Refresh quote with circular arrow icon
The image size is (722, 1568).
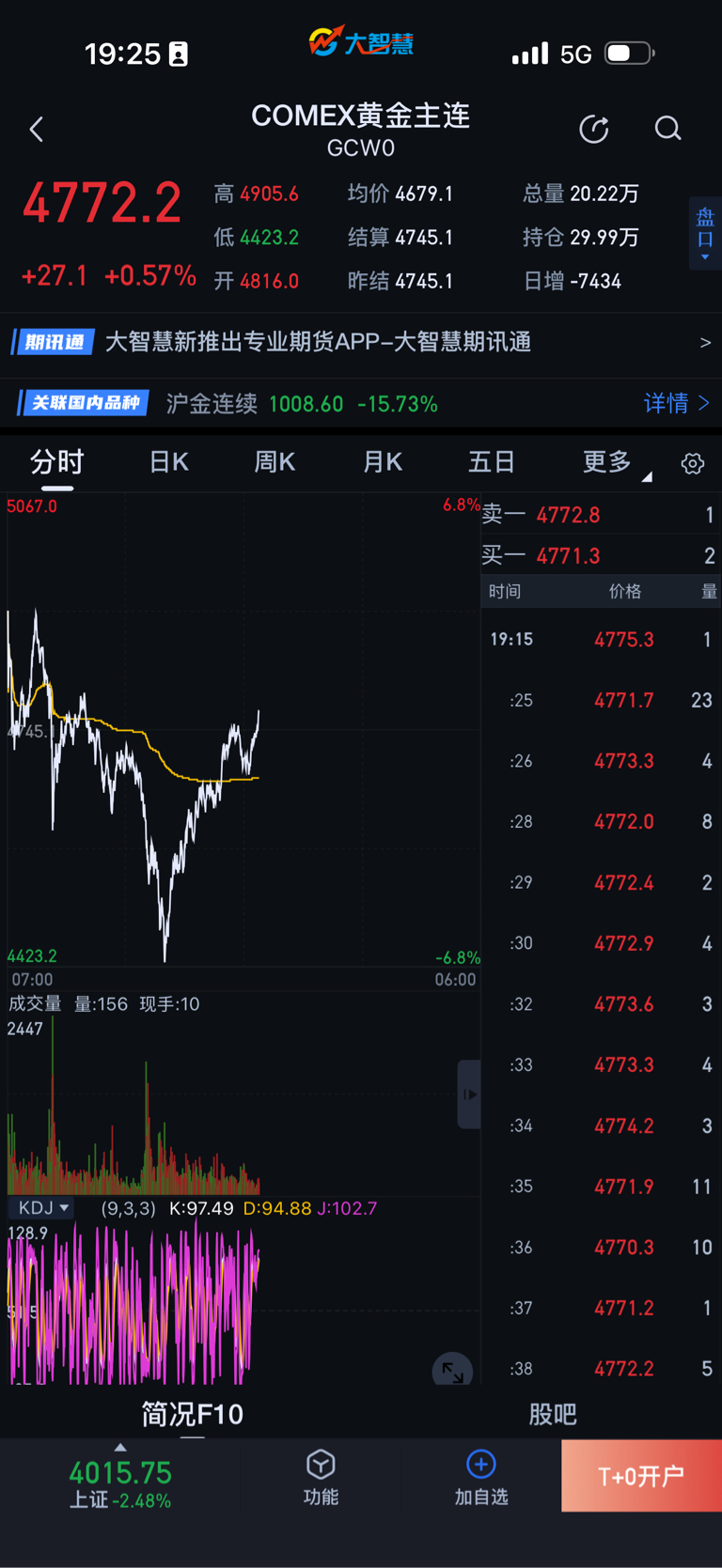pyautogui.click(x=594, y=129)
